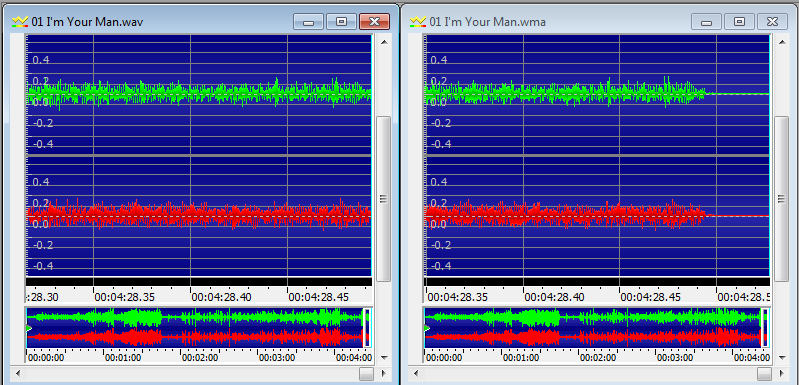Click the wma horizontal scrollbar right arrow
The height and width of the screenshot is (385, 799).
[x=782, y=374]
